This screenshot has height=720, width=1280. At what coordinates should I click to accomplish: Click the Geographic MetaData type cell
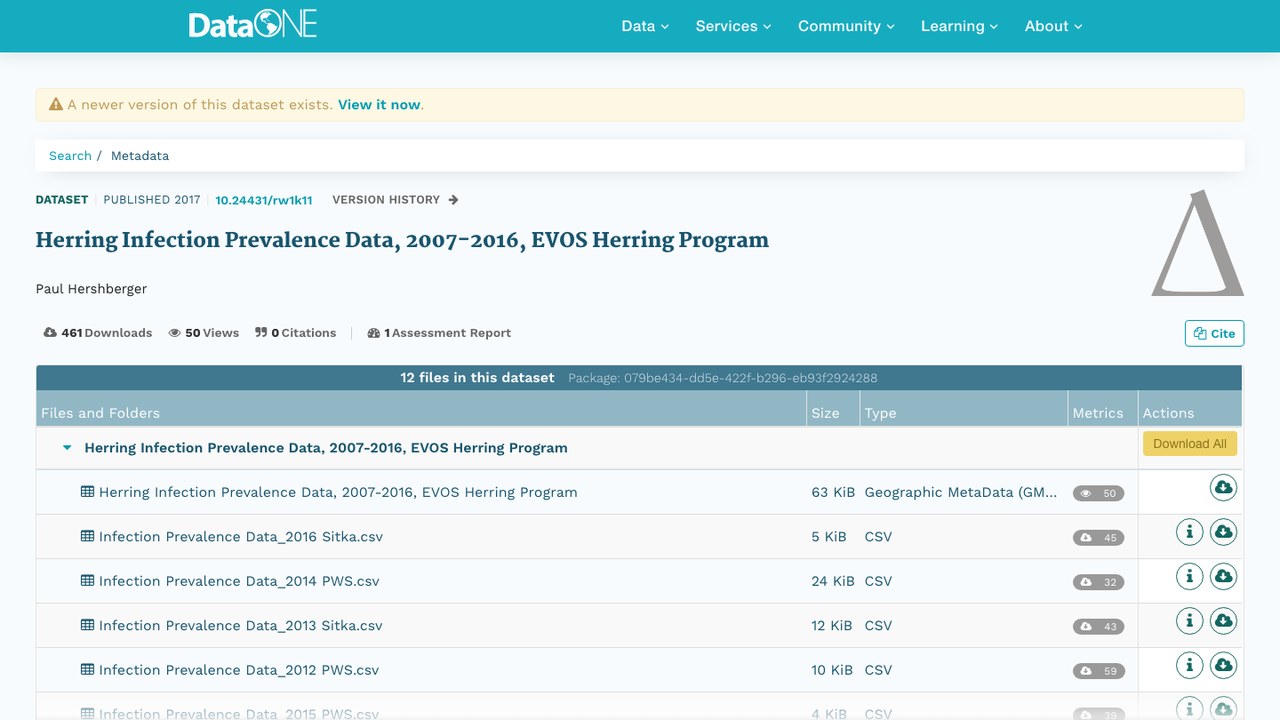click(x=961, y=492)
